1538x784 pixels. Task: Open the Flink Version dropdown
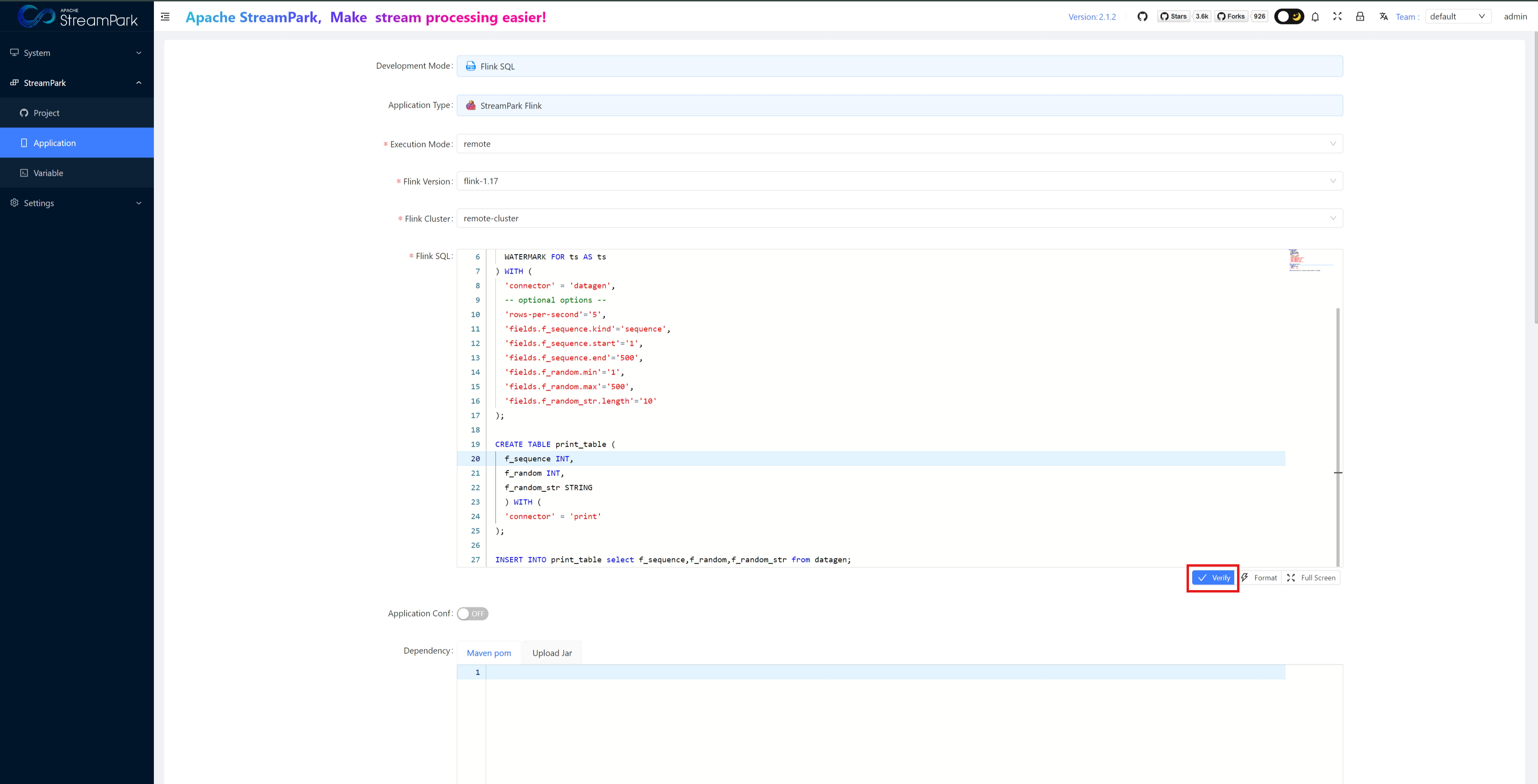tap(899, 181)
